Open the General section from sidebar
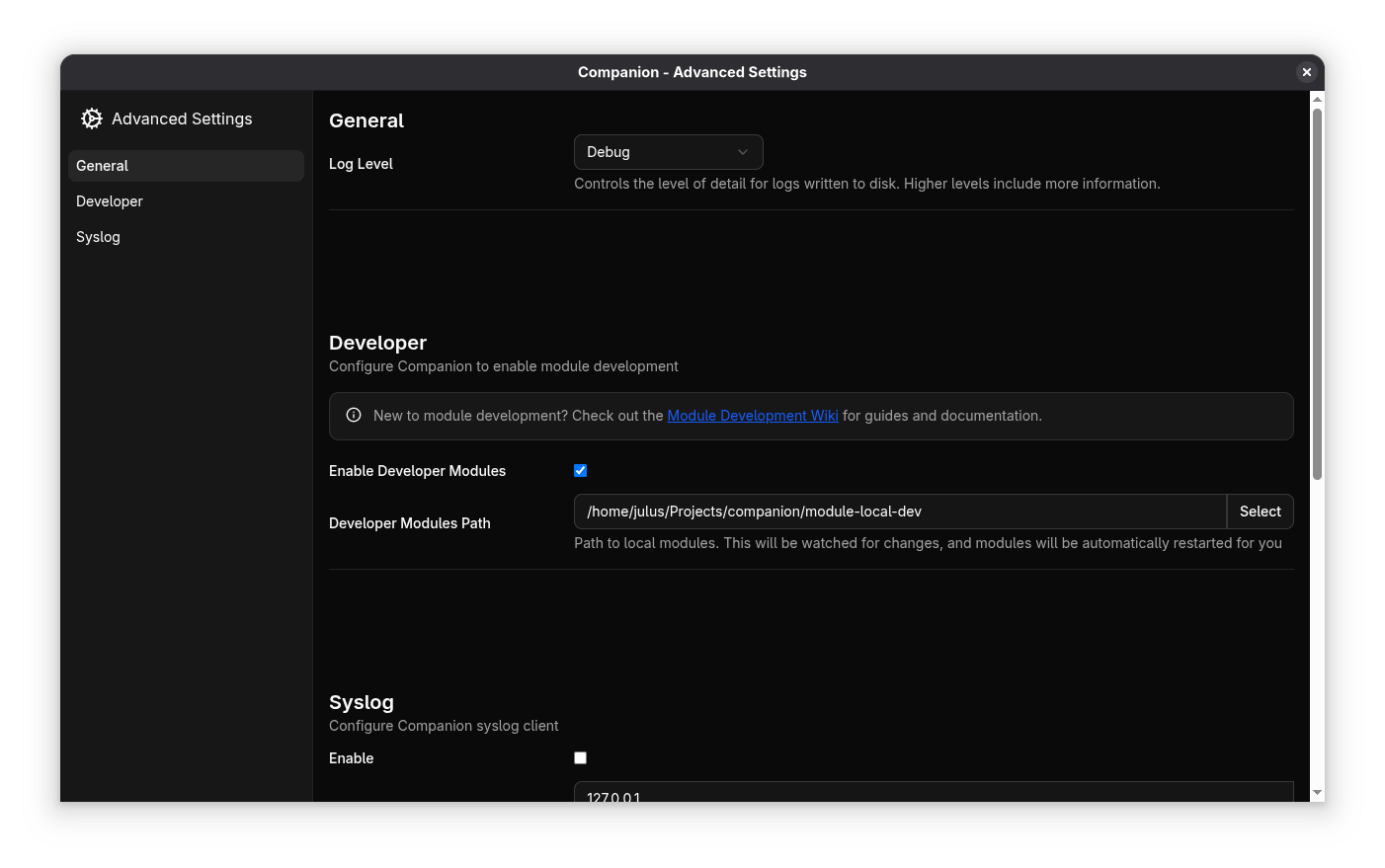Image resolution: width=1385 pixels, height=868 pixels. point(102,165)
